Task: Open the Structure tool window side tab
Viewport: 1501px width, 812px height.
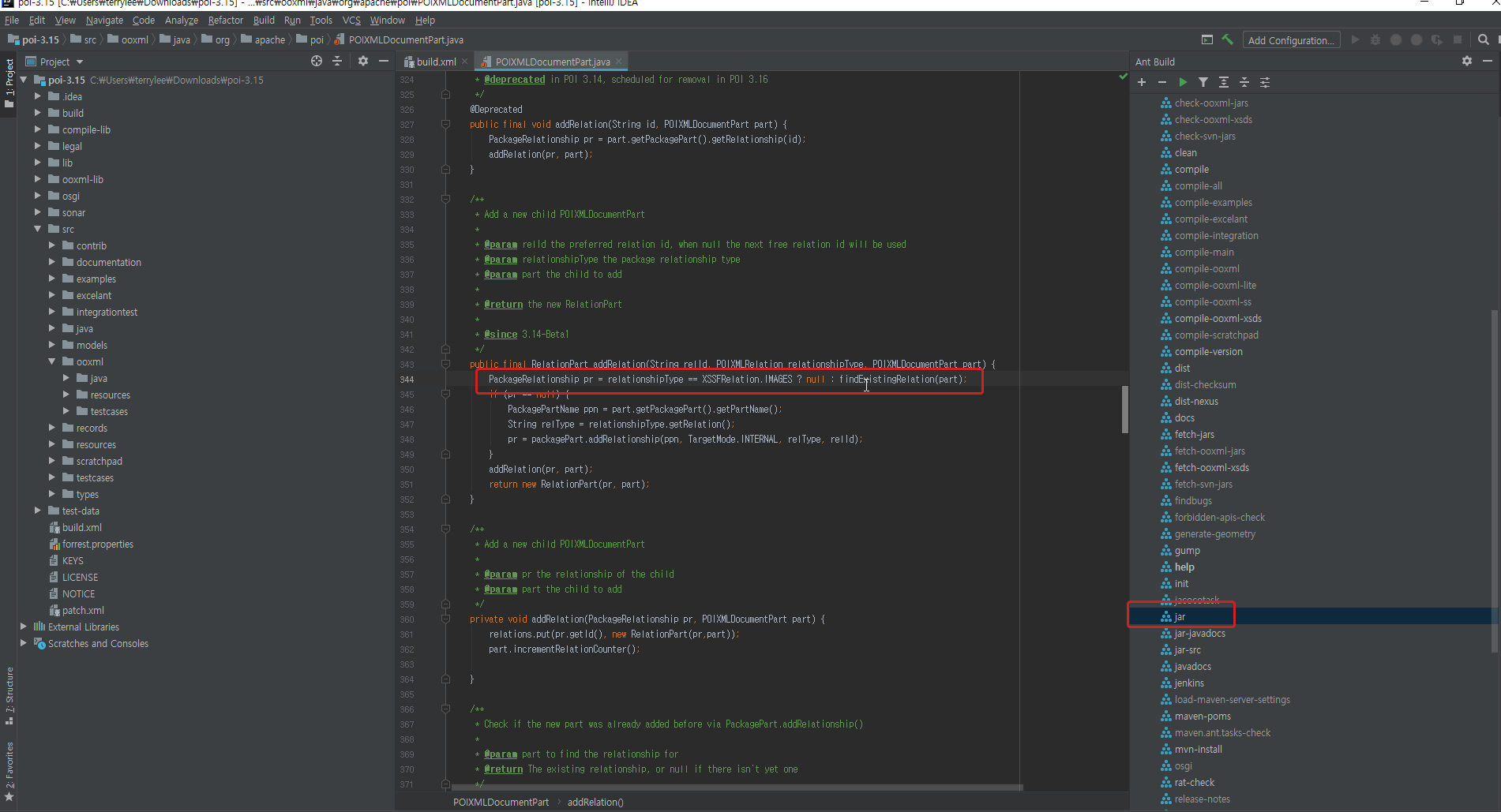Action: (x=9, y=694)
